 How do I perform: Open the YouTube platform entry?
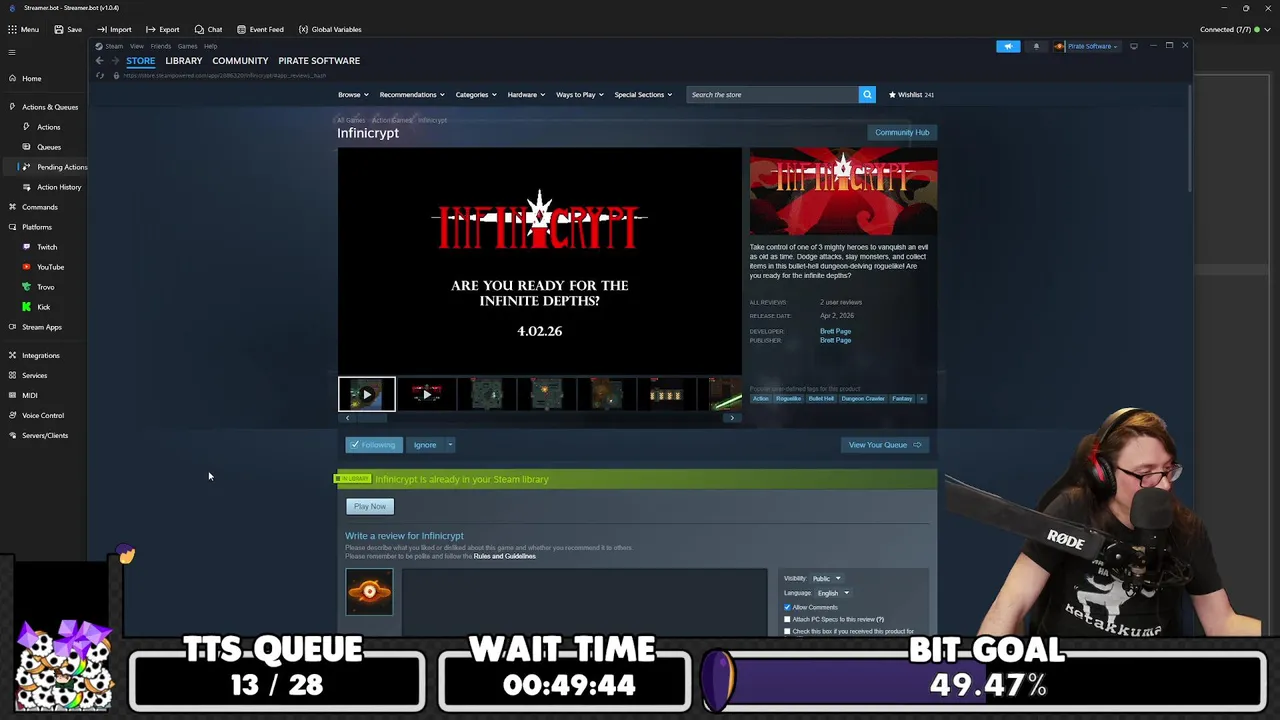pyautogui.click(x=50, y=267)
